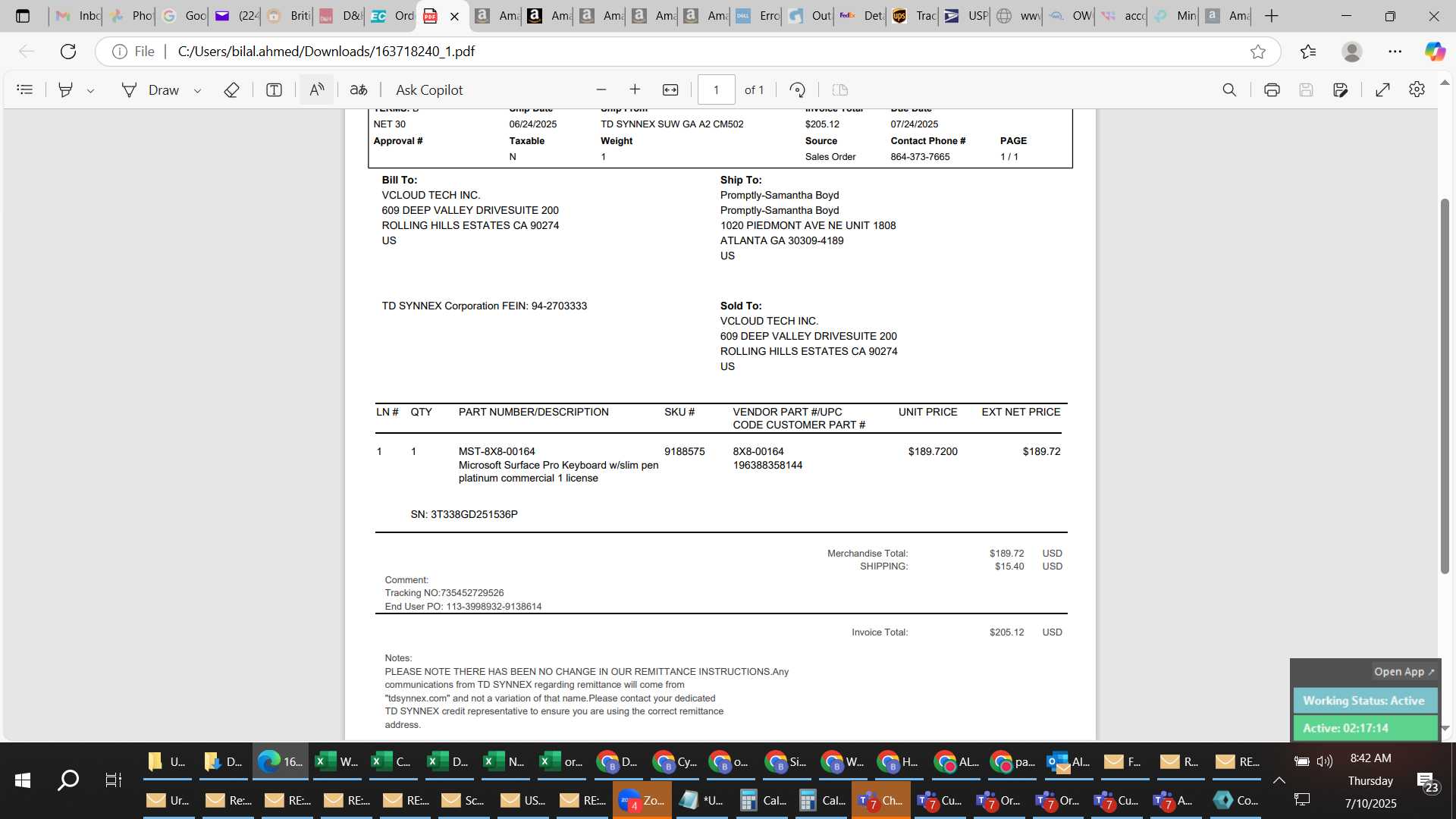Viewport: 1456px width, 819px height.
Task: Open the notification center icon
Action: click(x=1426, y=781)
